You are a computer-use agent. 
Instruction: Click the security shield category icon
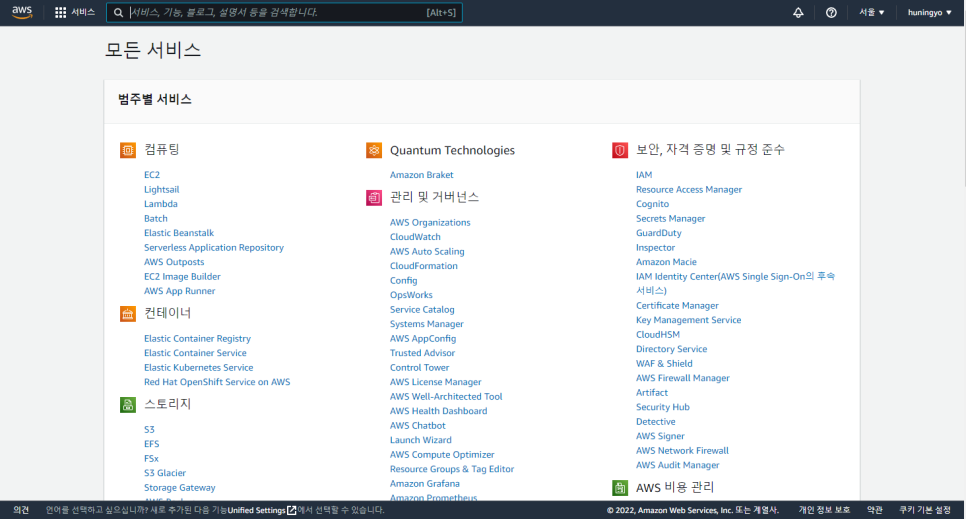620,150
